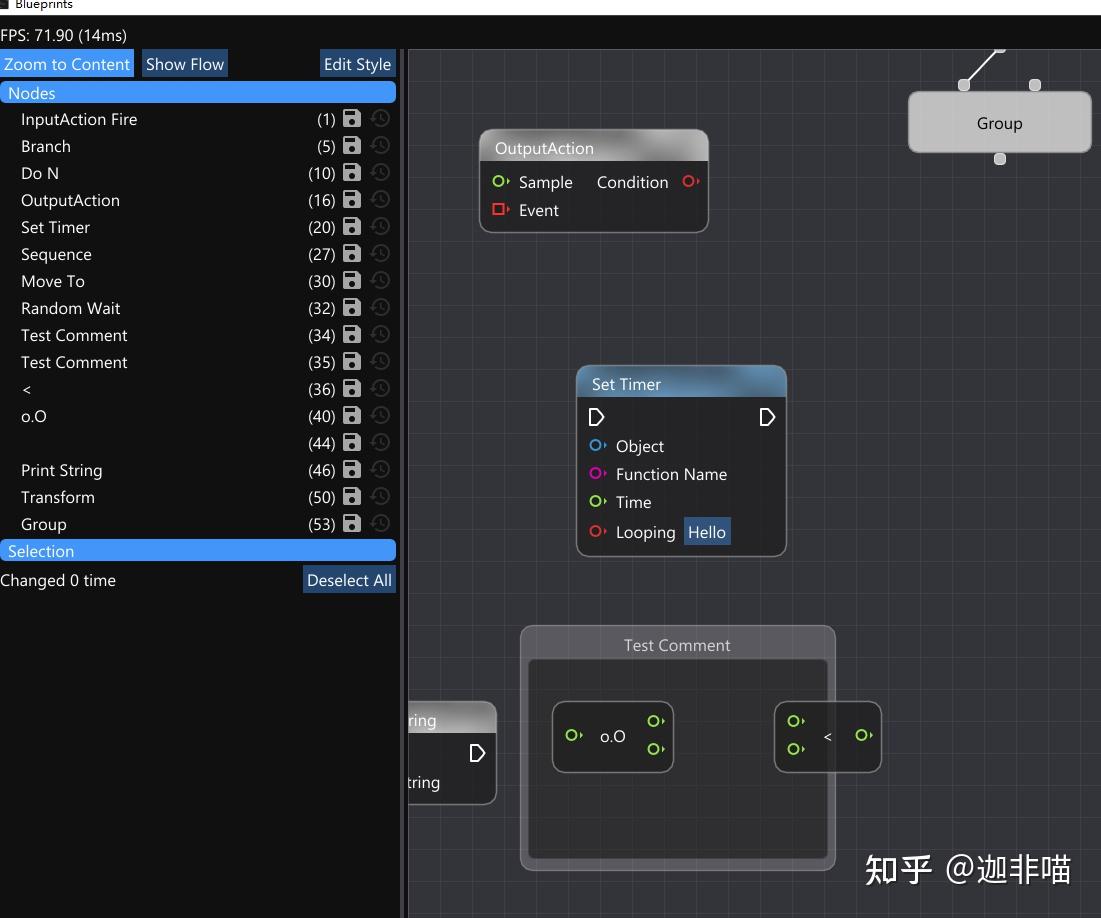Toggle the Condition pin on OutputAction node
The width and height of the screenshot is (1101, 918).
click(689, 182)
